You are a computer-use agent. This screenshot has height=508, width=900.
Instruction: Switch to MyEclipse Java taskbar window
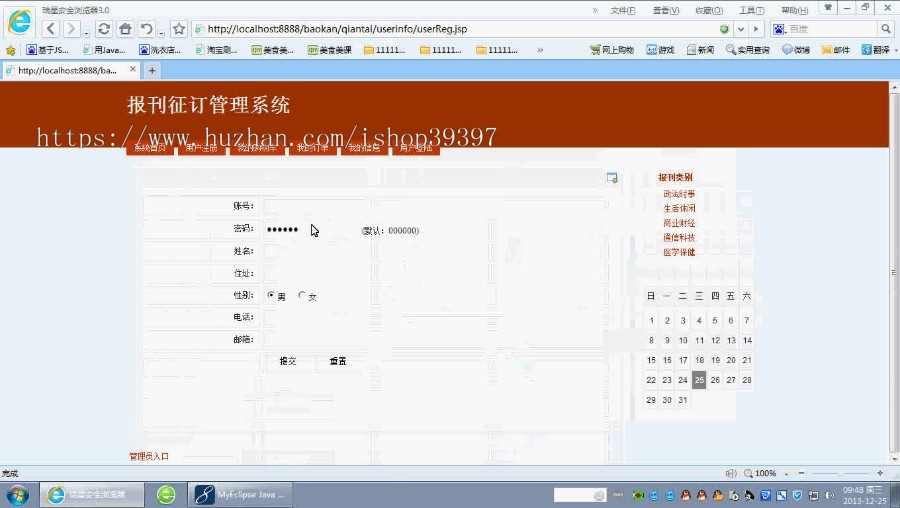(240, 494)
